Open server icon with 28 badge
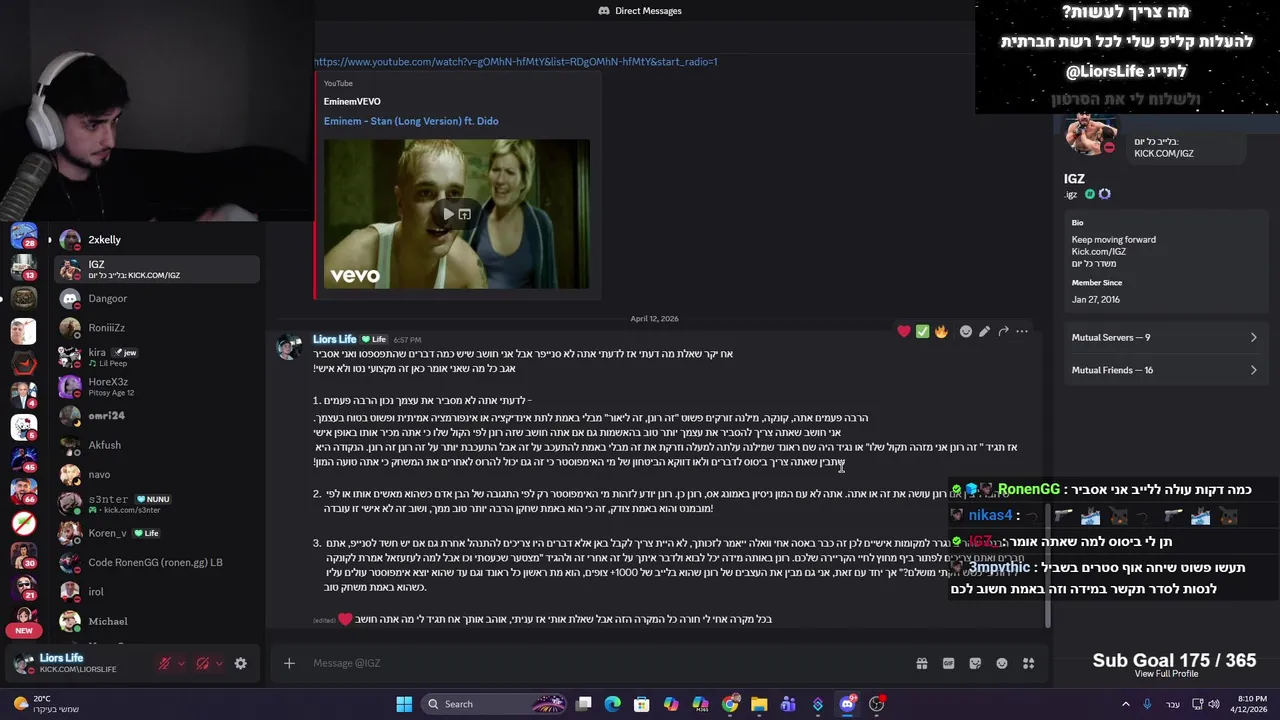This screenshot has height=720, width=1280. pyautogui.click(x=23, y=237)
